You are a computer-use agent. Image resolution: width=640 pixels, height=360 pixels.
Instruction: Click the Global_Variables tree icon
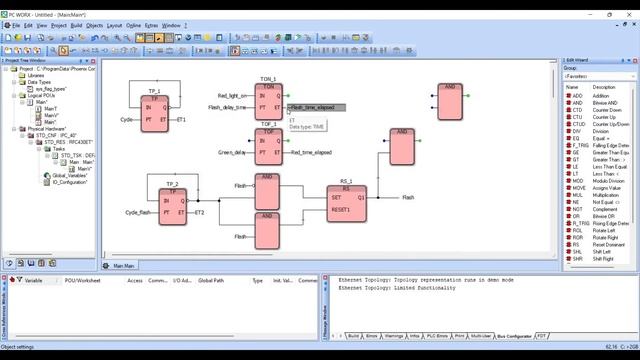(x=47, y=176)
